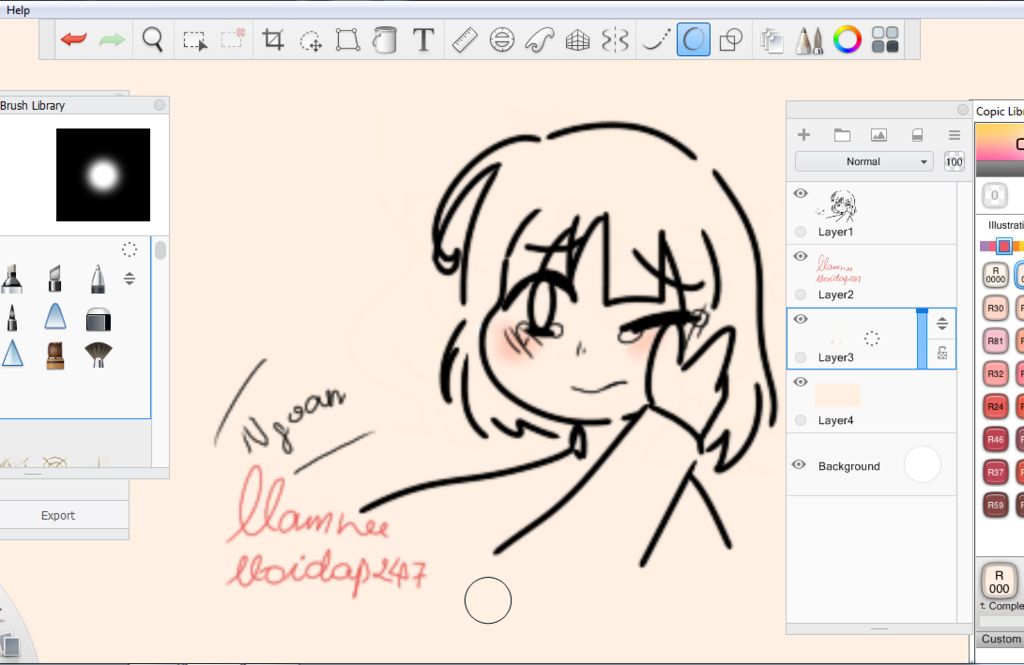Select the fan brush in Brush Library
This screenshot has height=665, width=1024.
[x=98, y=355]
